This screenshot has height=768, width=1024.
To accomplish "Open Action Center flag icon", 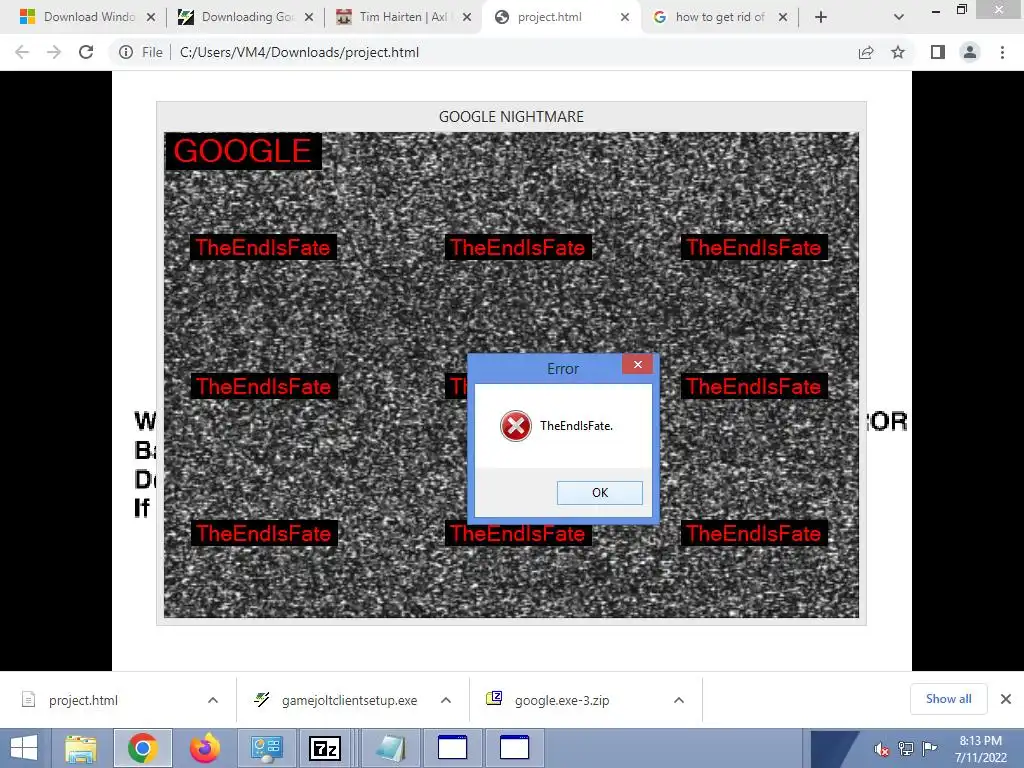I will click(x=929, y=749).
